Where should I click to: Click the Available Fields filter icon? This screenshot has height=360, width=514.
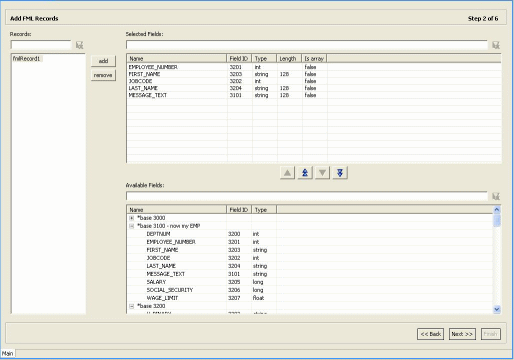tap(496, 196)
